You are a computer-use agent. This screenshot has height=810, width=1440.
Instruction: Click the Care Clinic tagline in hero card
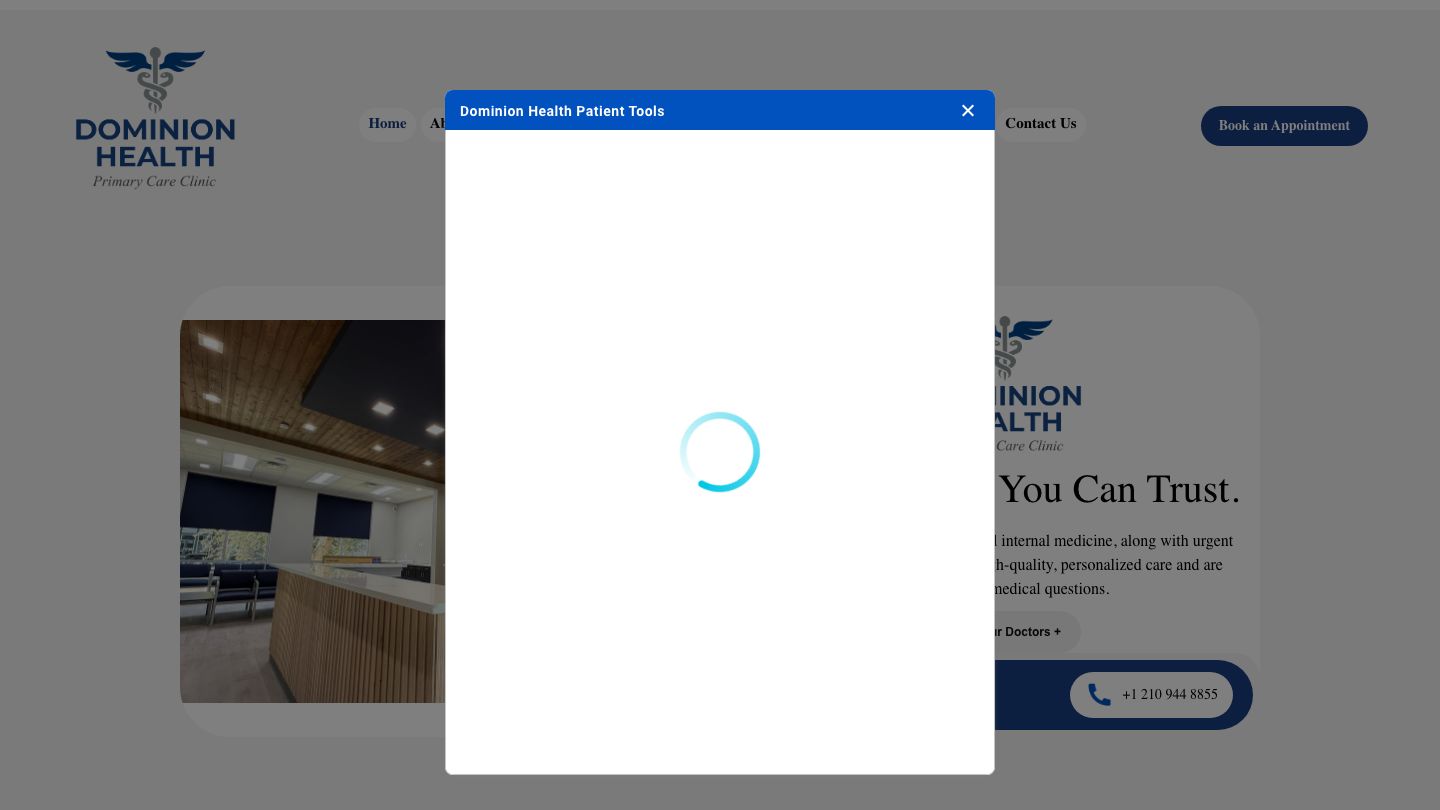pyautogui.click(x=1029, y=446)
